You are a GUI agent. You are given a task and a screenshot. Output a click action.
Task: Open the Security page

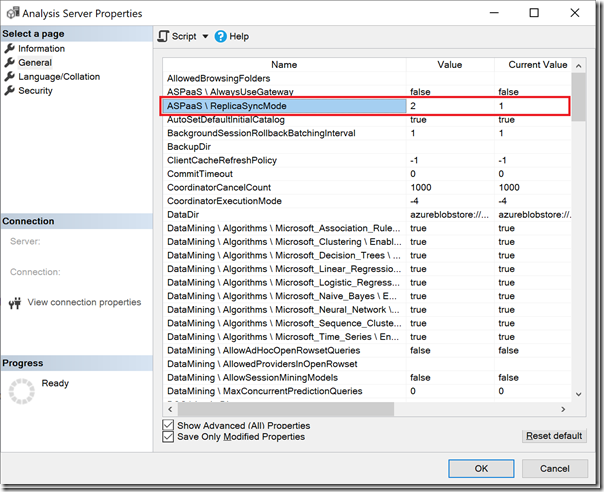35,91
